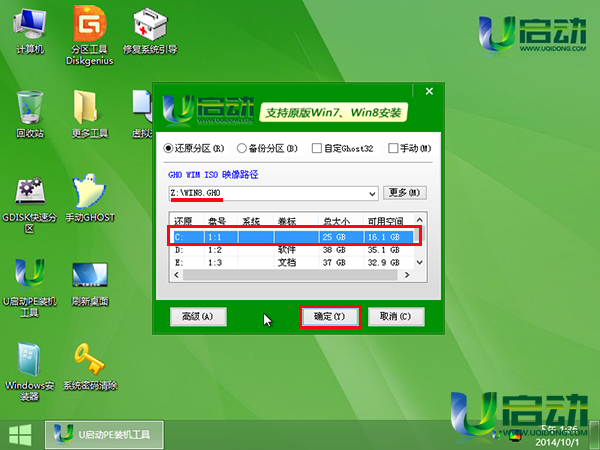Open the 回收站 recycle bin
The height and width of the screenshot is (450, 600).
[30, 115]
